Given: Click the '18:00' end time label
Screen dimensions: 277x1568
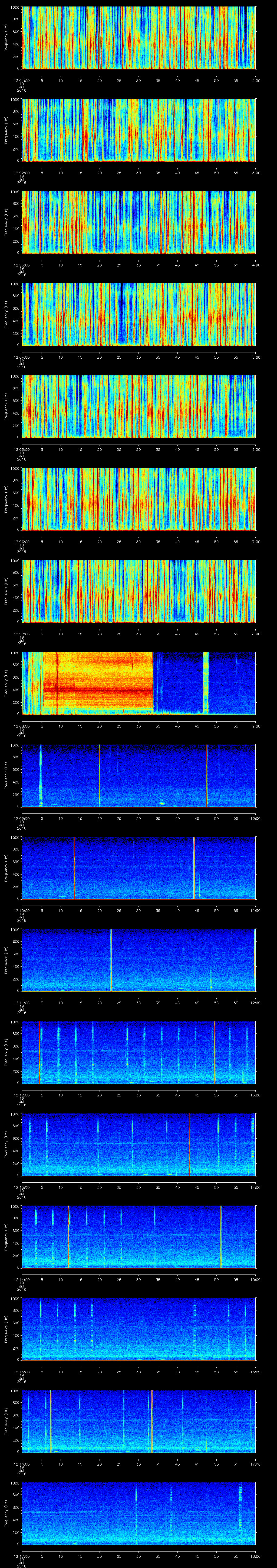Looking at the screenshot, I should (x=256, y=1556).
